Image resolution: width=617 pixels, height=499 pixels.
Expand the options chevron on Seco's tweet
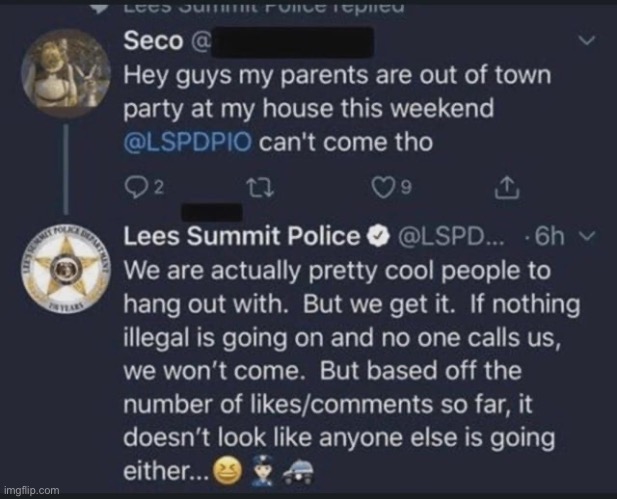point(589,42)
